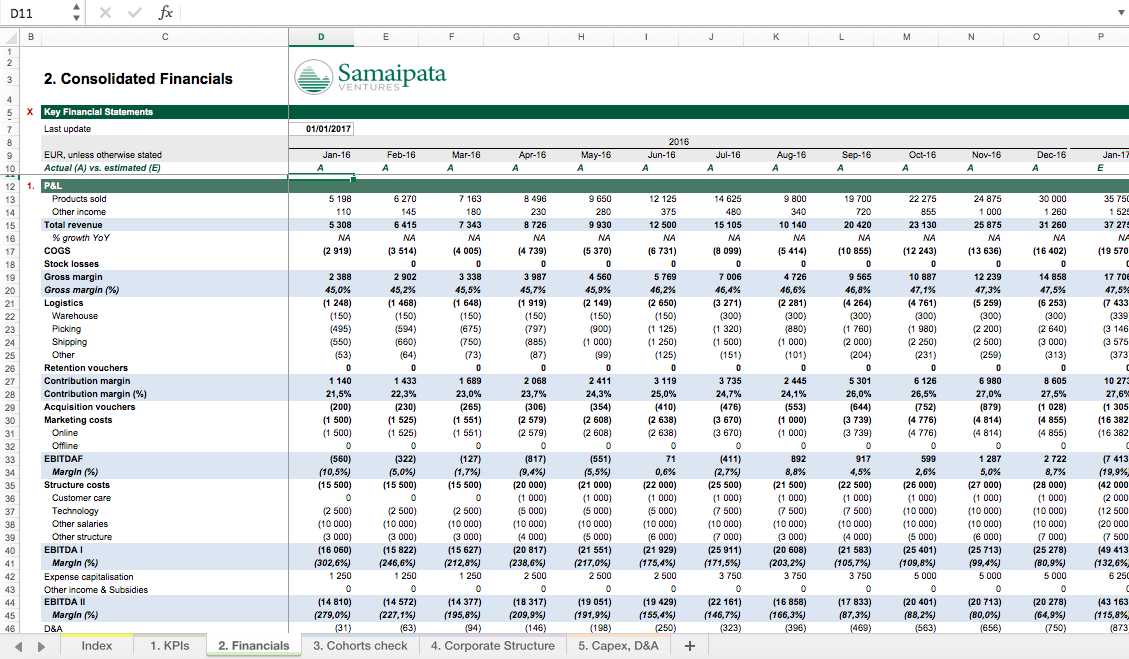1129x659 pixels.
Task: Go to previous sheet with left arrow
Action: (x=19, y=647)
